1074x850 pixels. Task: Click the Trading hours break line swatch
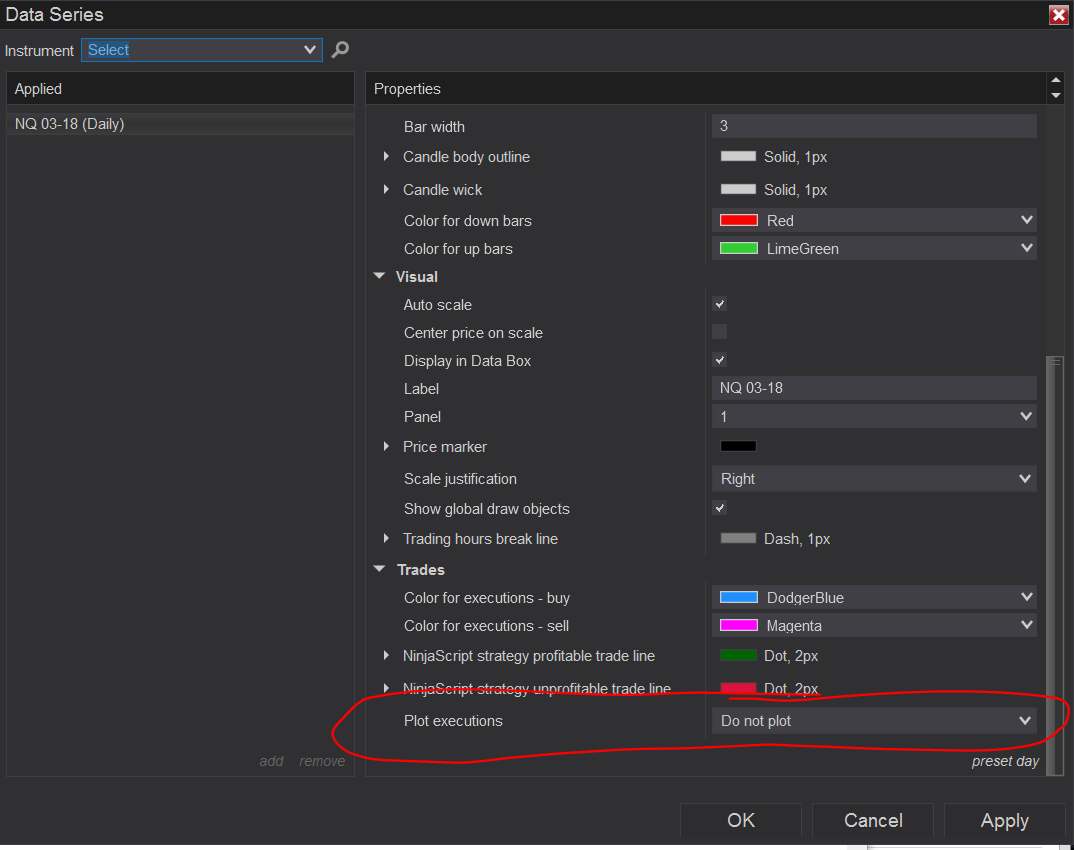pos(738,538)
